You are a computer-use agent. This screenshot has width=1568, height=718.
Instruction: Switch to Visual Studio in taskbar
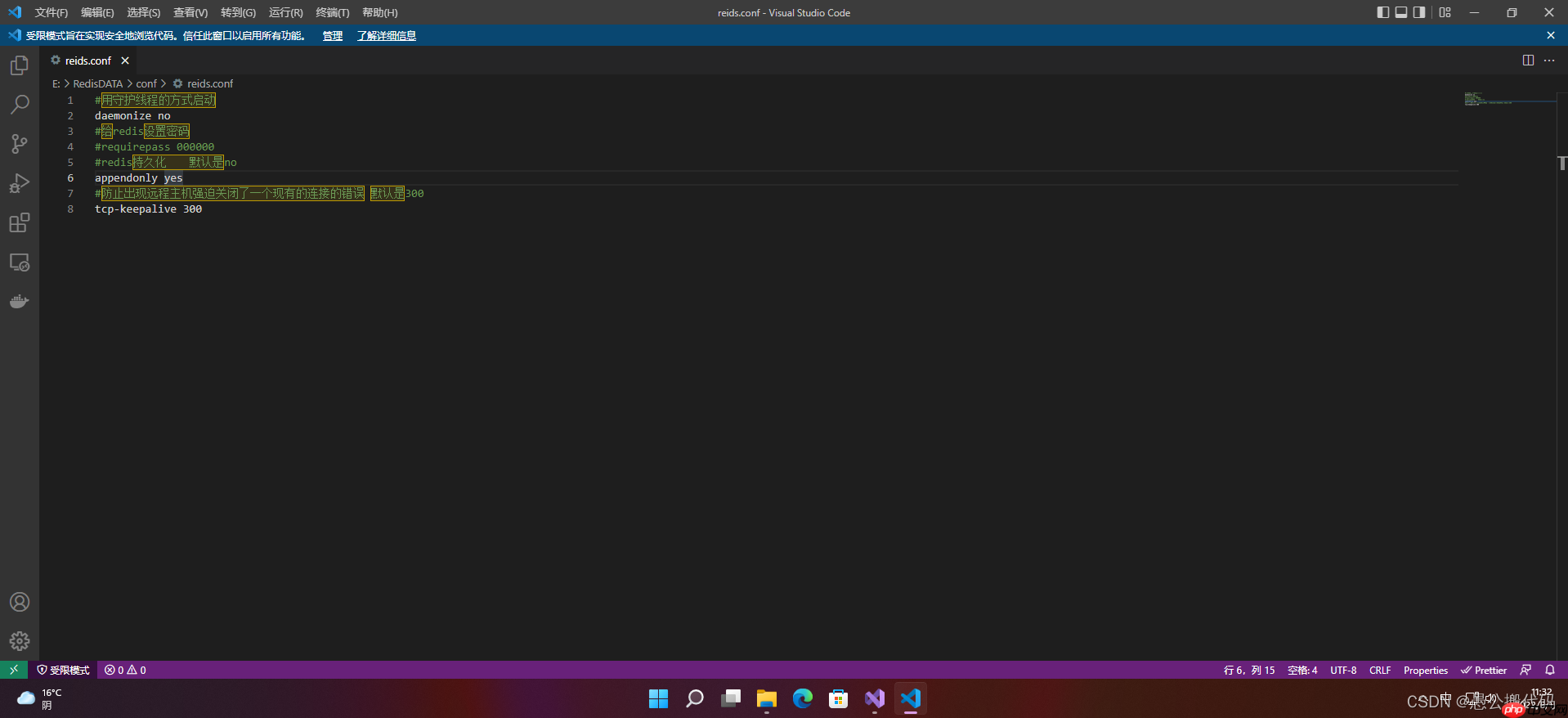874,698
